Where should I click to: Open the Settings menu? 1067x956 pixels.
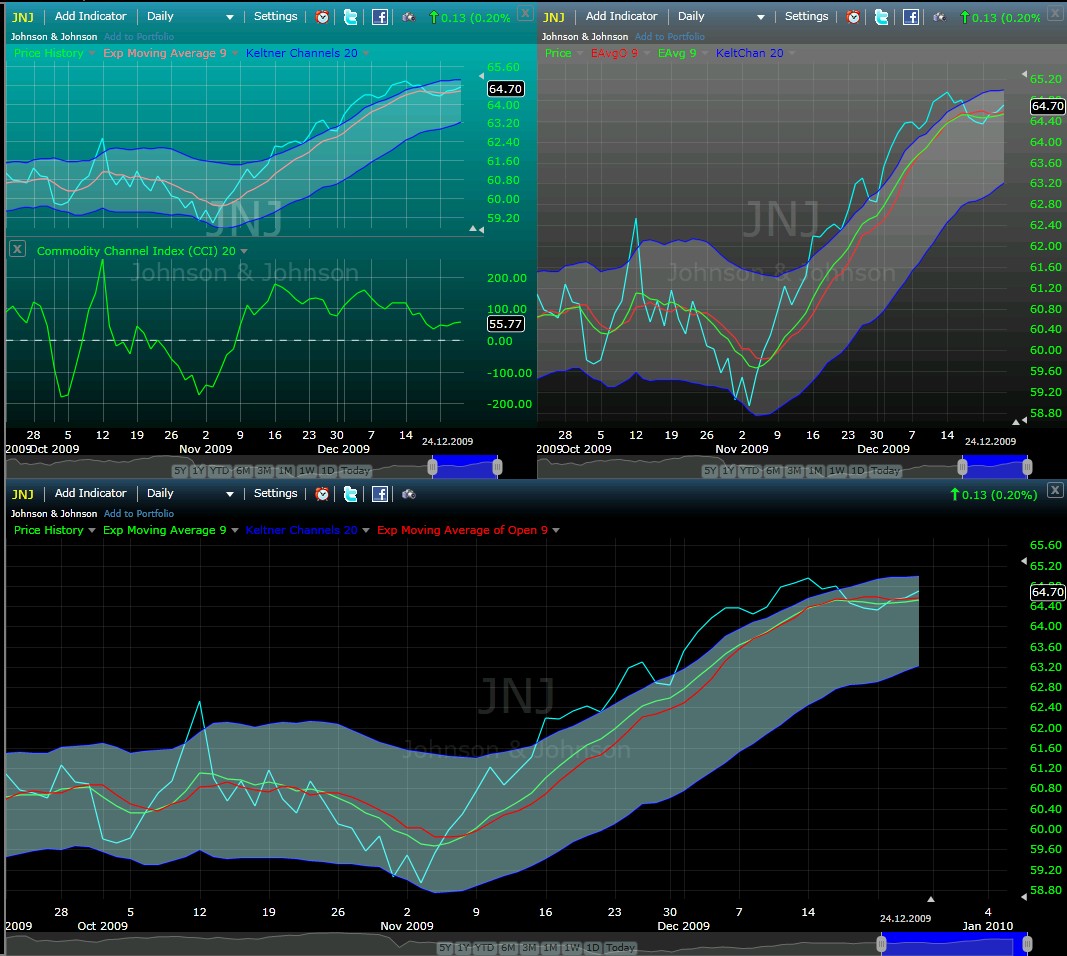click(275, 16)
